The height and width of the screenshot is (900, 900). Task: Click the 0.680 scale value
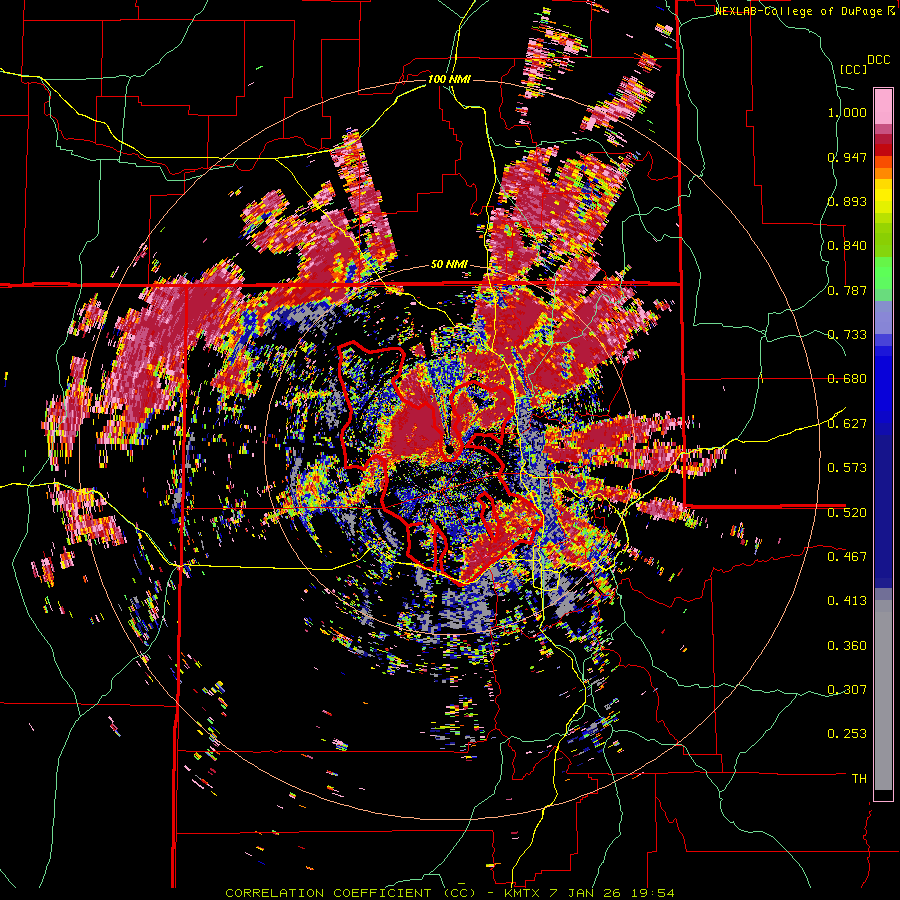tap(847, 379)
